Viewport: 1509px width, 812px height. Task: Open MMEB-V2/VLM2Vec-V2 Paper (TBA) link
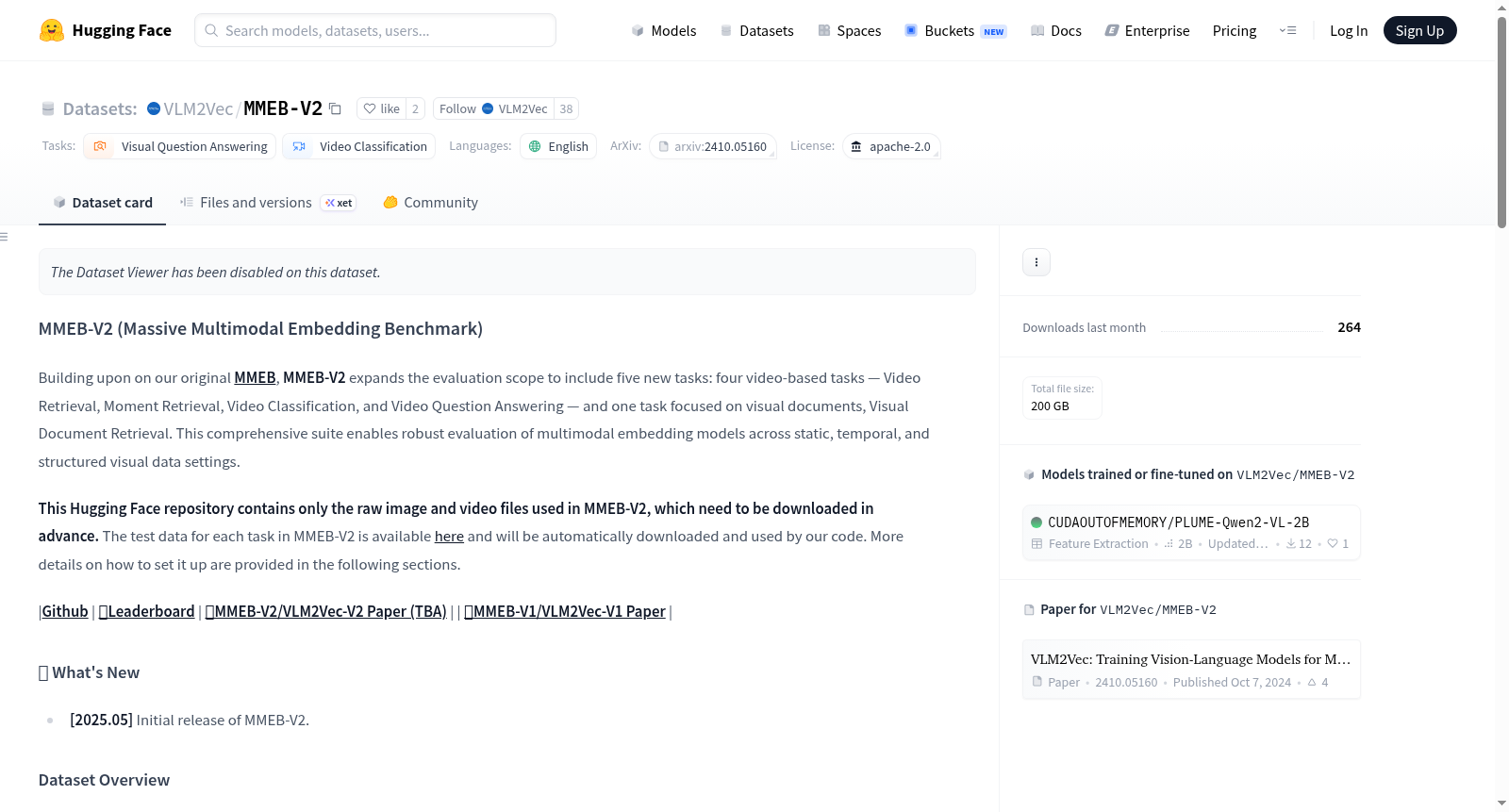[326, 611]
